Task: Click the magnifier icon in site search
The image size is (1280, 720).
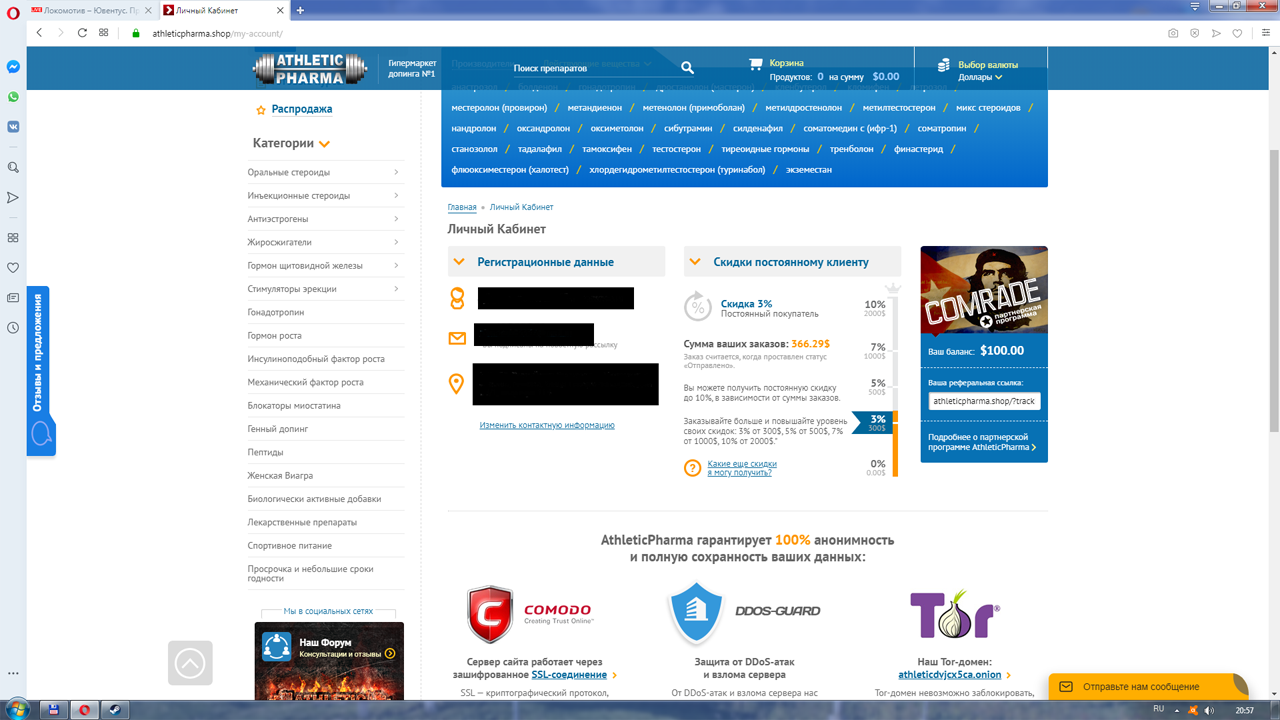Action: tap(687, 68)
